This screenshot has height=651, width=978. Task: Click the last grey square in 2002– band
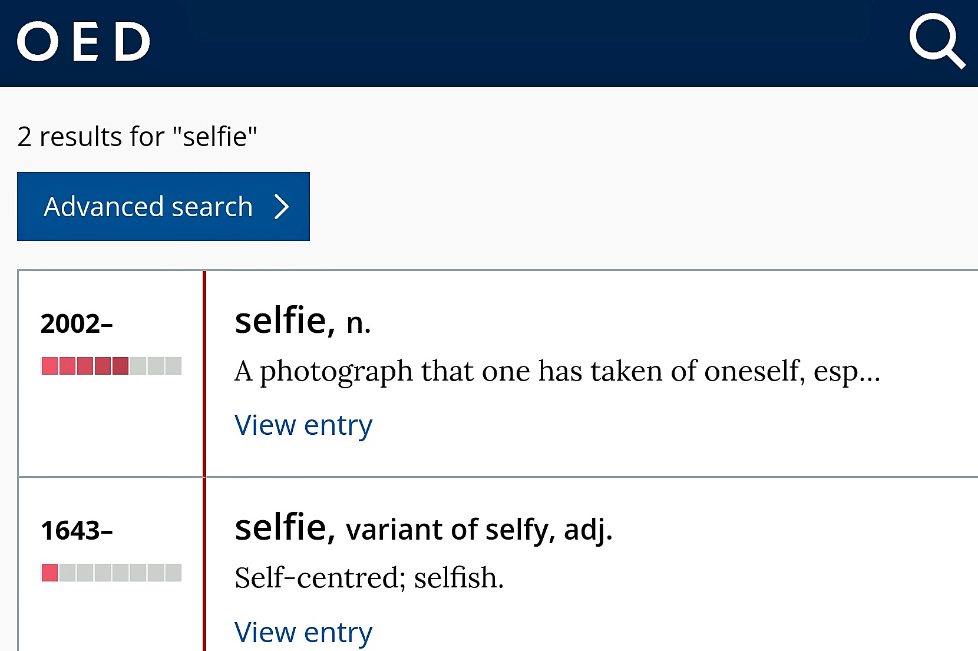click(173, 366)
